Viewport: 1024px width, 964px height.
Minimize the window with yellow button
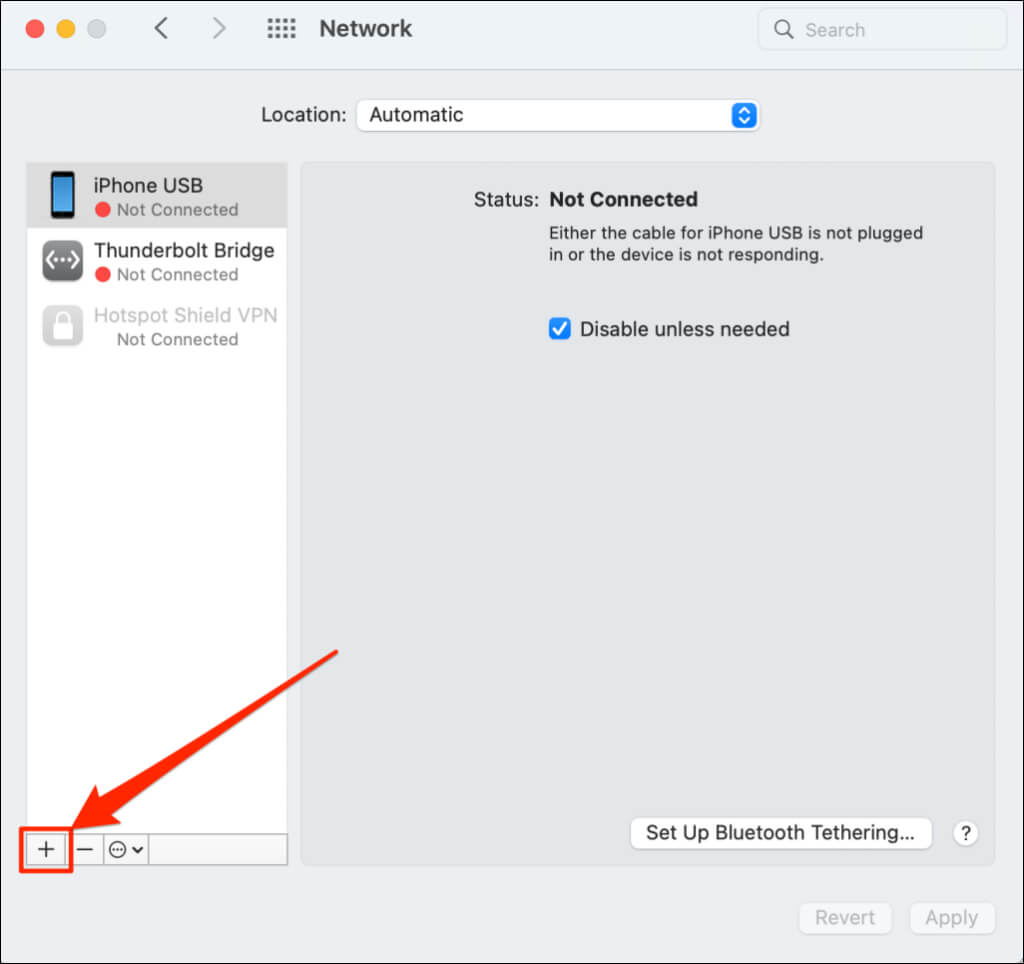click(66, 29)
